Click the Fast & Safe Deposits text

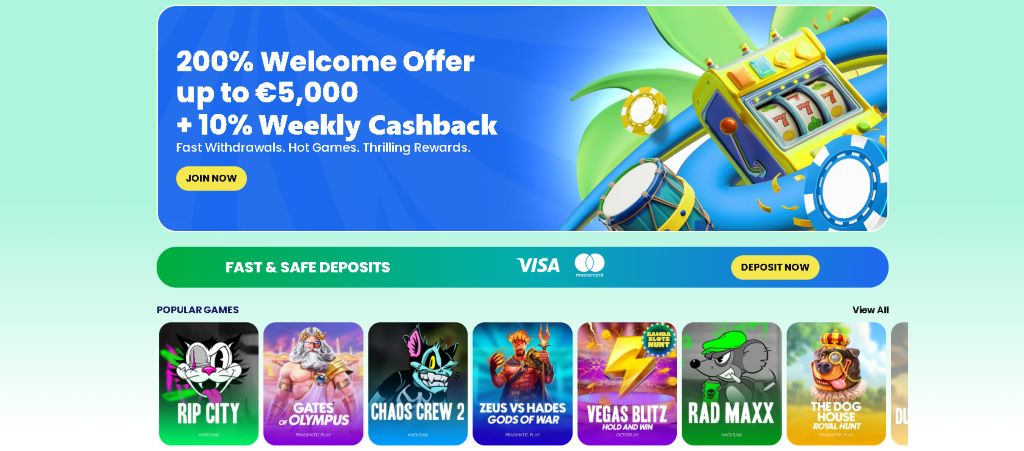(308, 267)
